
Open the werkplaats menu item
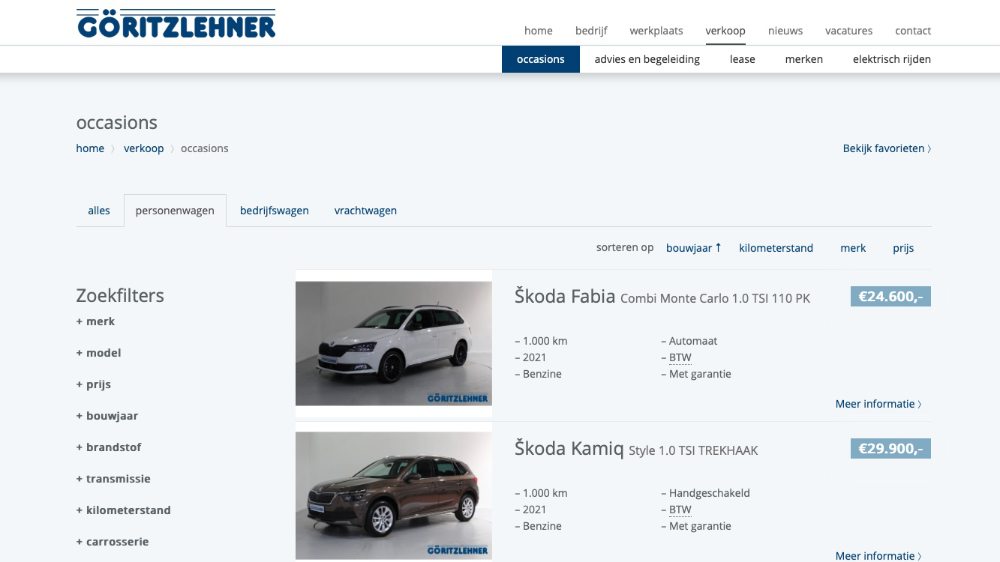[656, 31]
